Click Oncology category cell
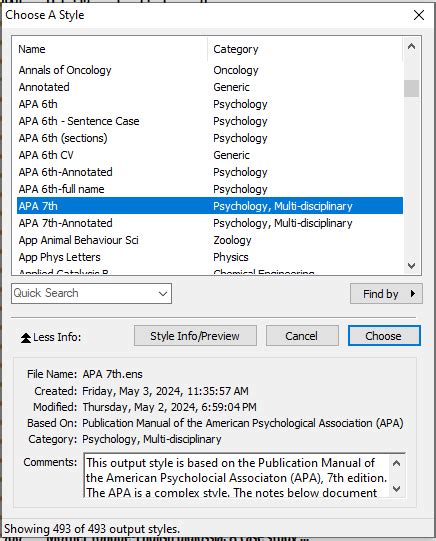Screen dimensions: 436x541 (x=236, y=70)
